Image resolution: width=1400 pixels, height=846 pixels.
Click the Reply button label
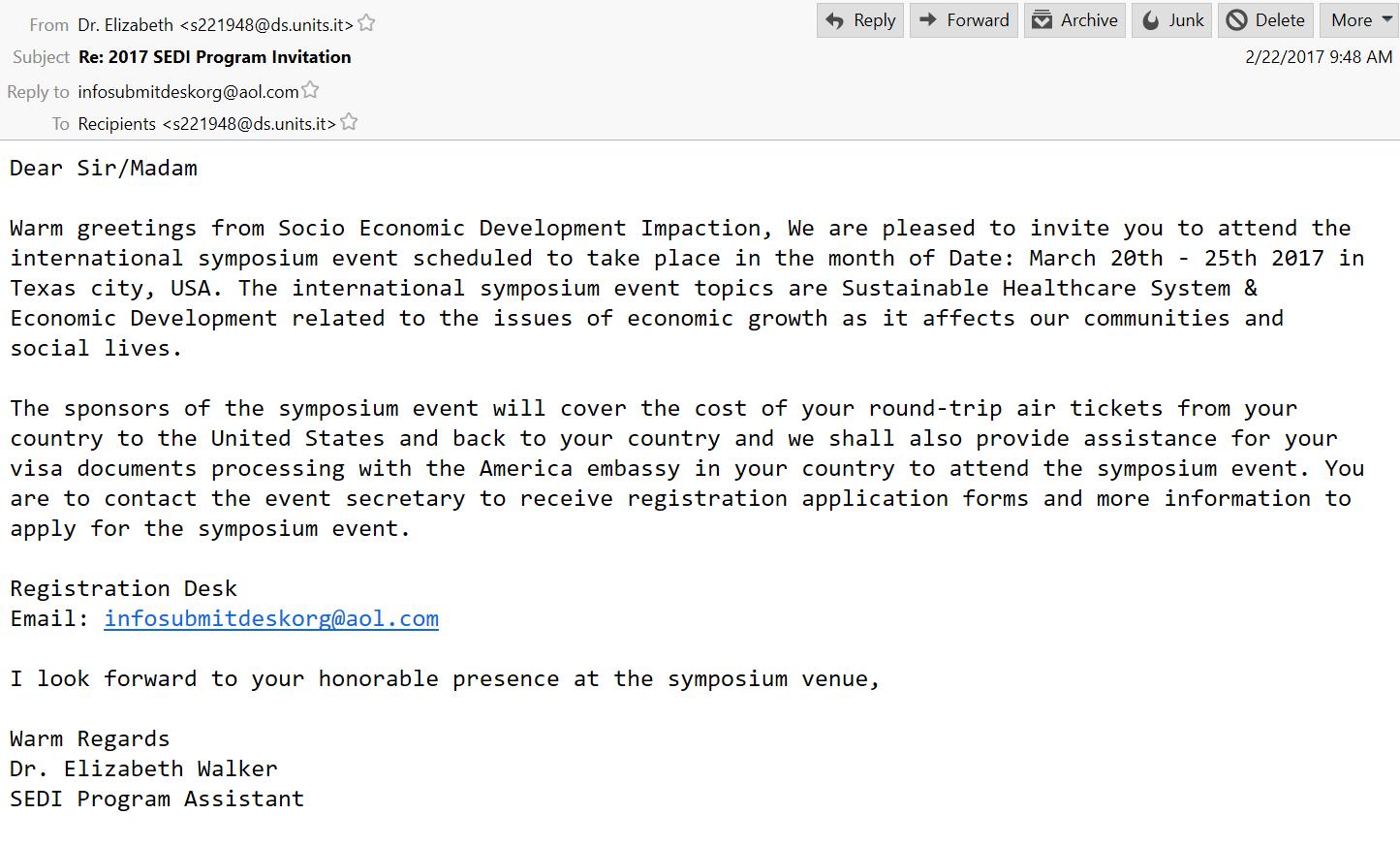(x=874, y=20)
